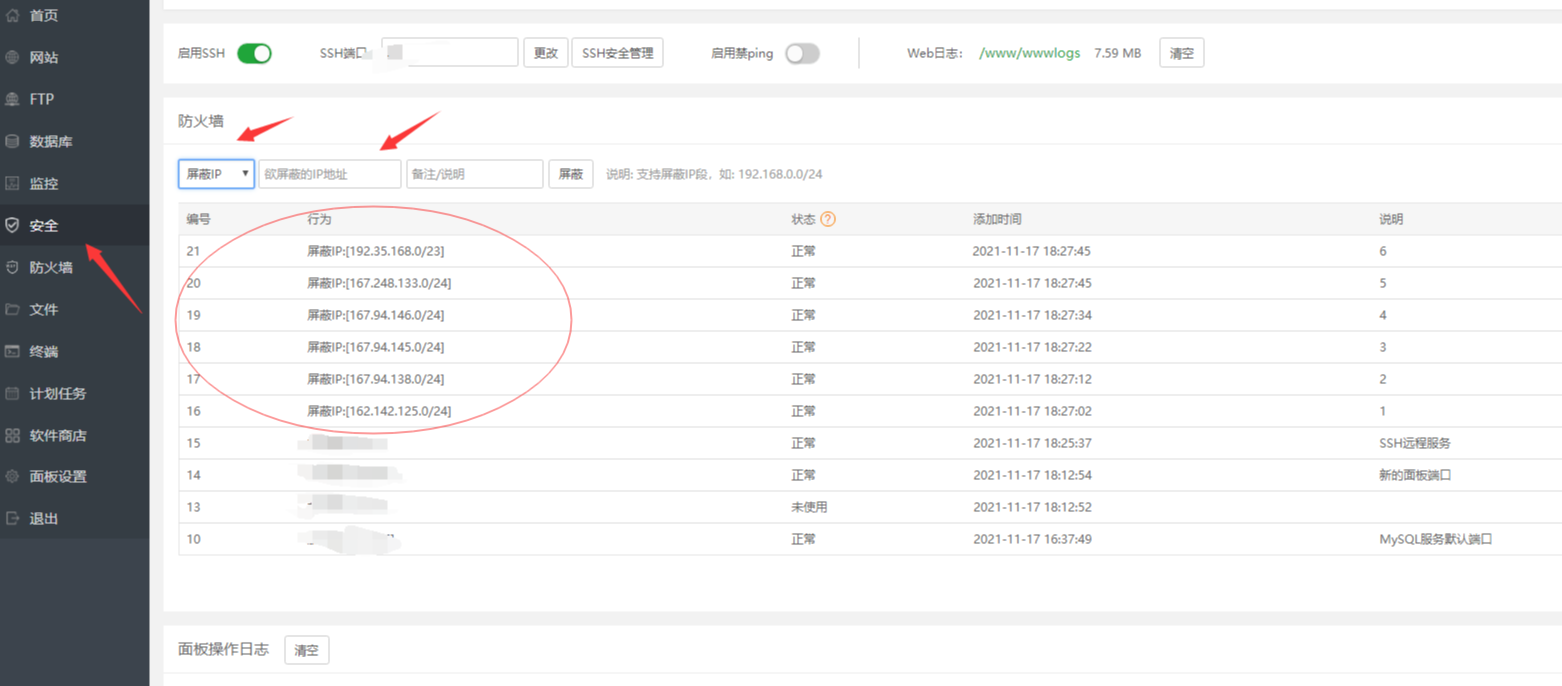This screenshot has height=686, width=1562.
Task: Clear Web日志 with 清空 button
Action: [1181, 53]
